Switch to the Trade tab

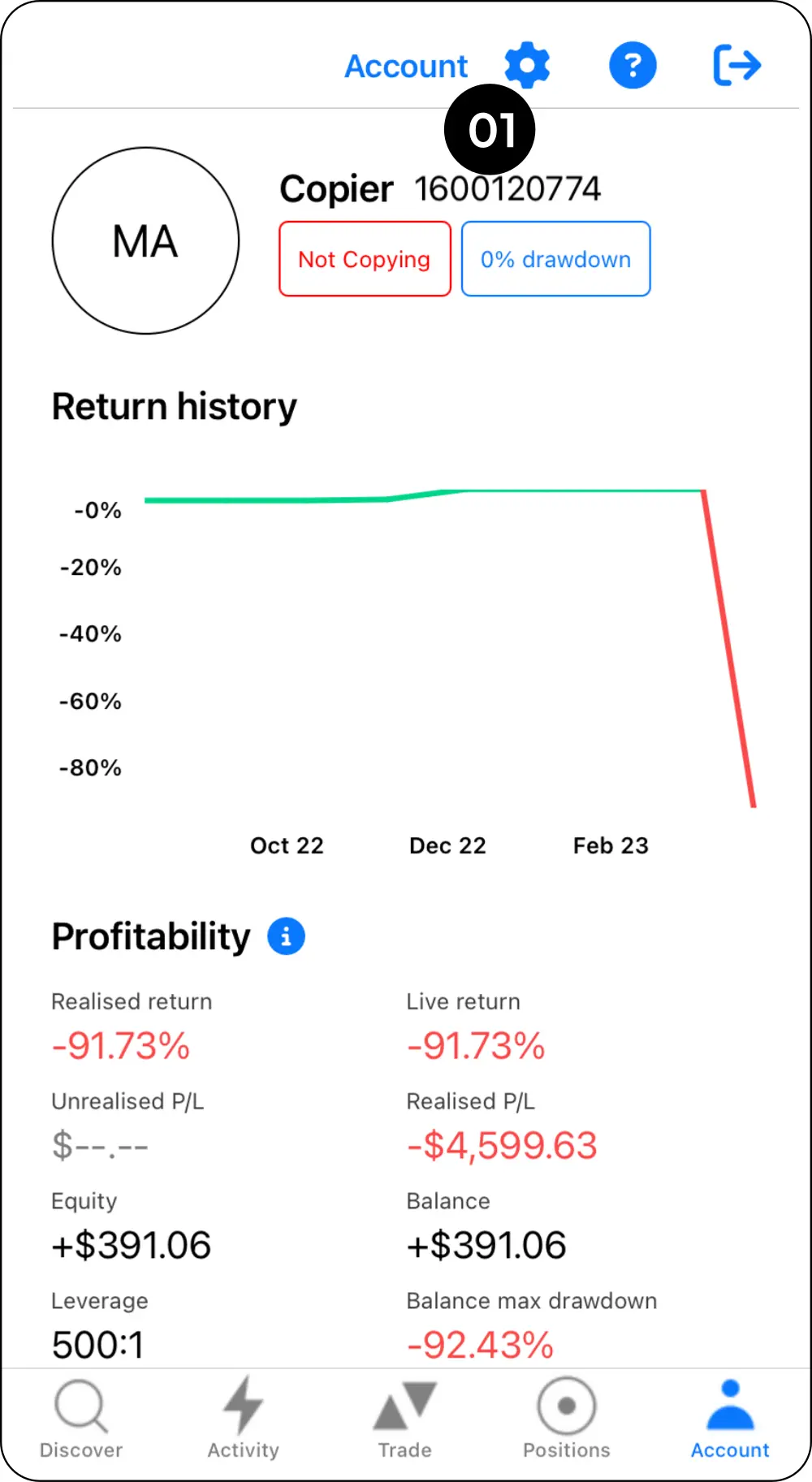click(x=404, y=1418)
